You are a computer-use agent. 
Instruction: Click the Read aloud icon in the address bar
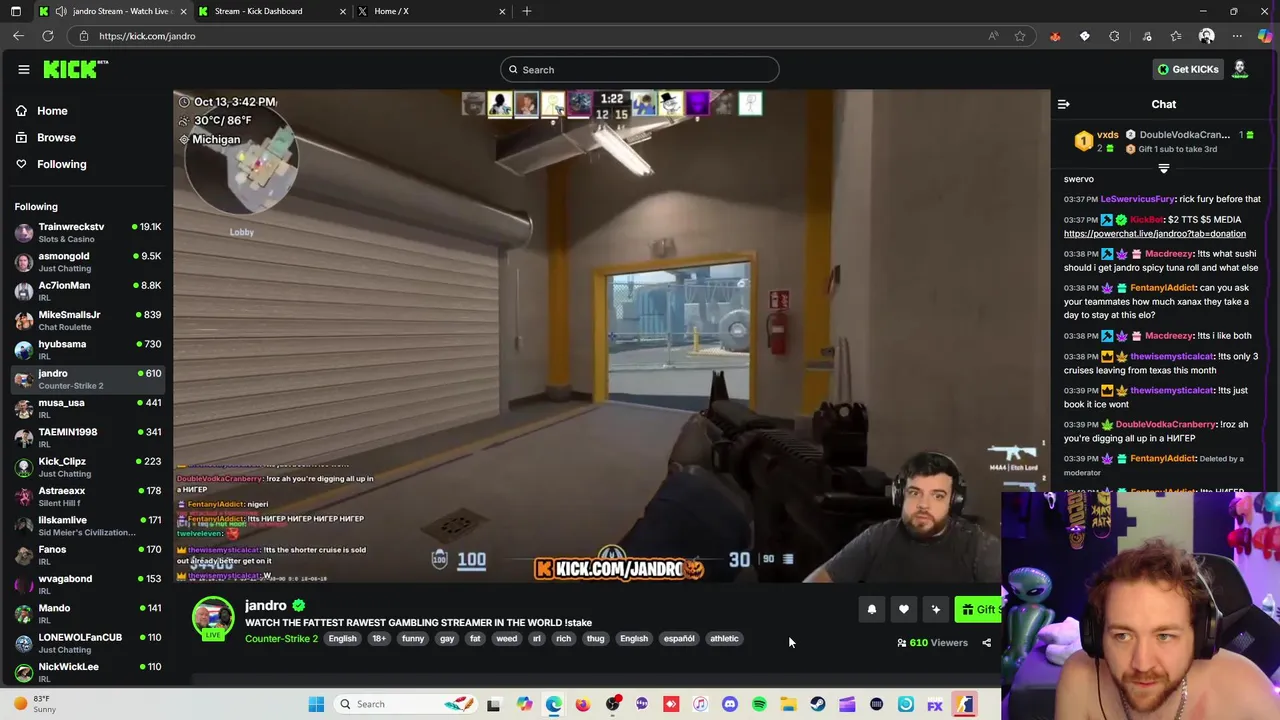click(x=993, y=36)
